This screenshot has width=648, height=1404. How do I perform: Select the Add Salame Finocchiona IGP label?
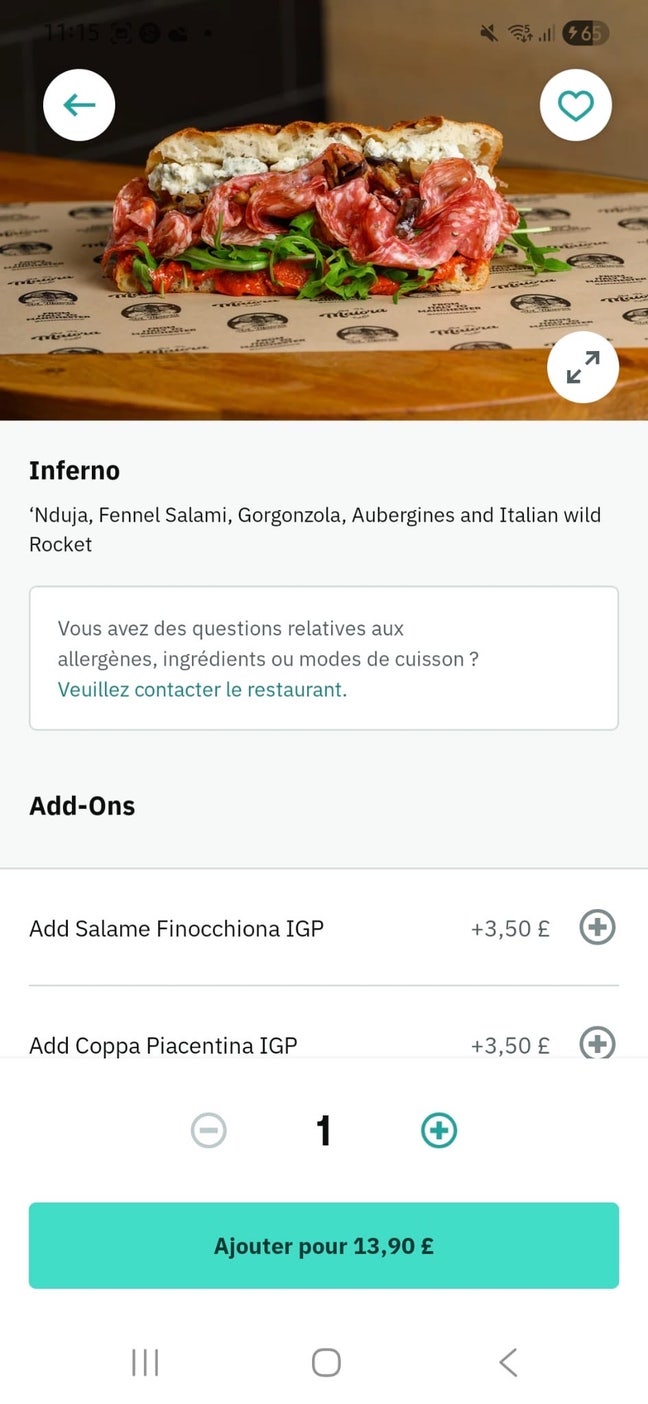click(x=176, y=929)
